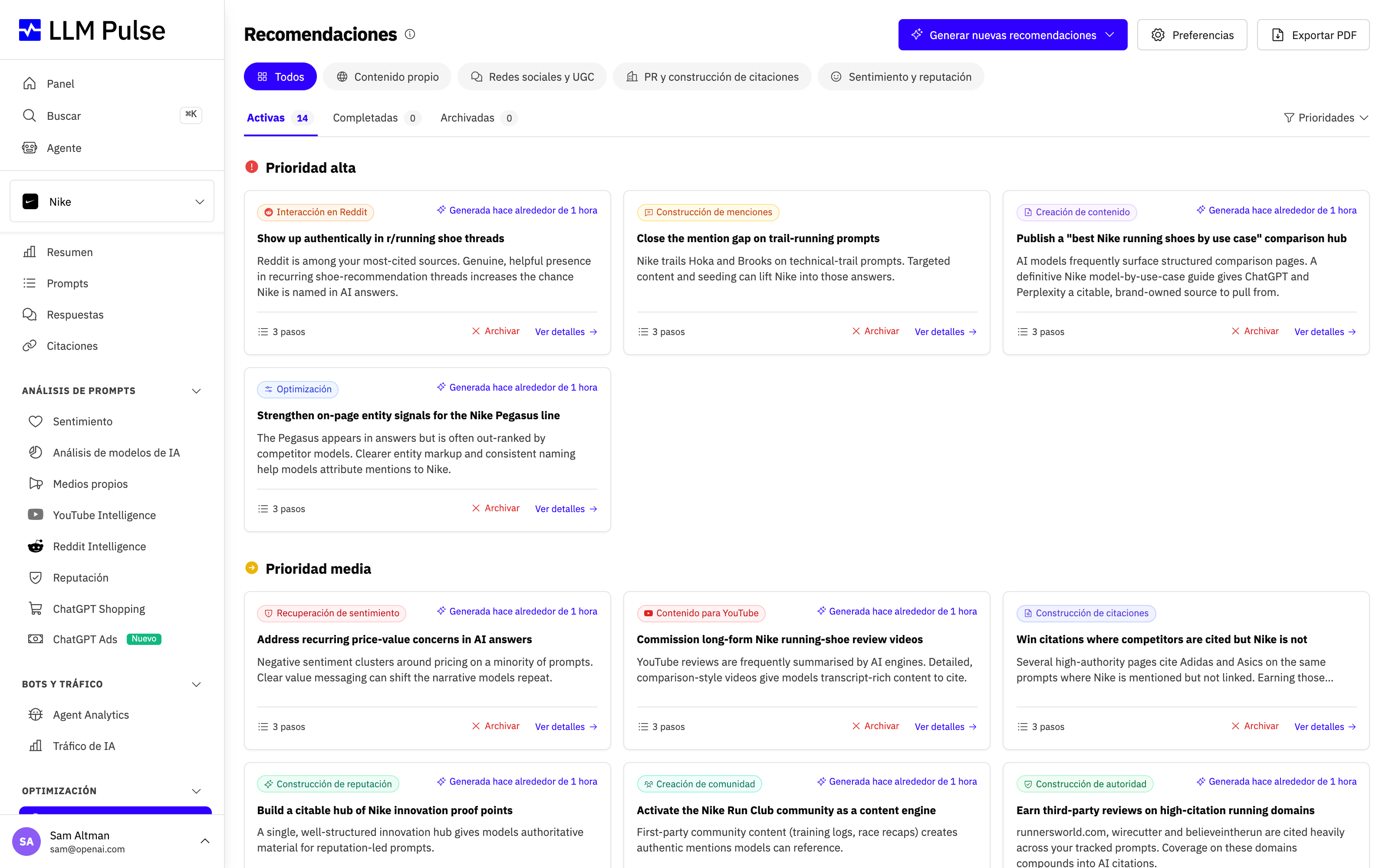Click the Preferencias gear icon

[1158, 35]
